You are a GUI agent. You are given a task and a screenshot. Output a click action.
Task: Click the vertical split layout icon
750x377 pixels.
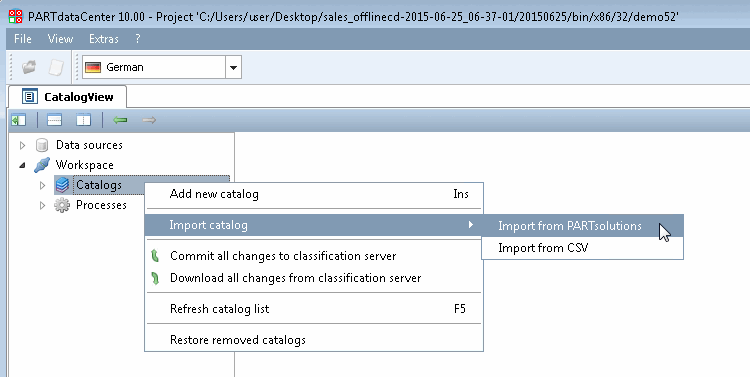point(83,120)
